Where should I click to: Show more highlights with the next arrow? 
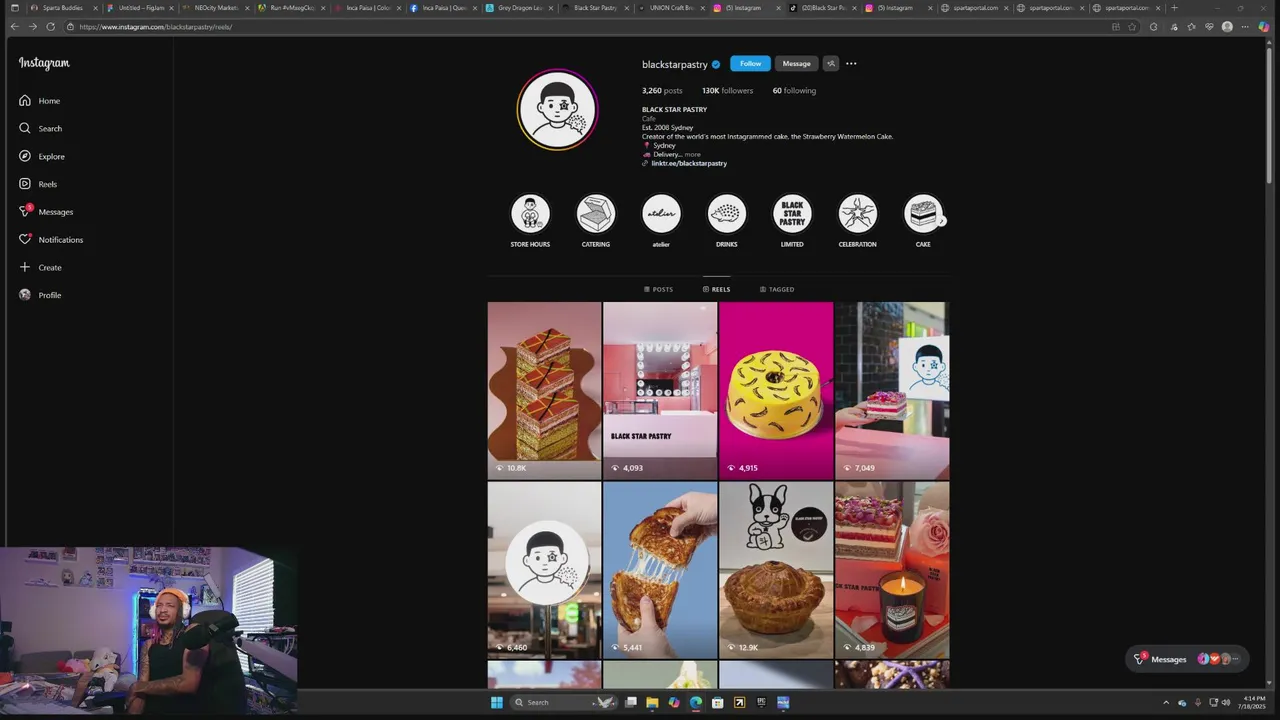pos(941,221)
